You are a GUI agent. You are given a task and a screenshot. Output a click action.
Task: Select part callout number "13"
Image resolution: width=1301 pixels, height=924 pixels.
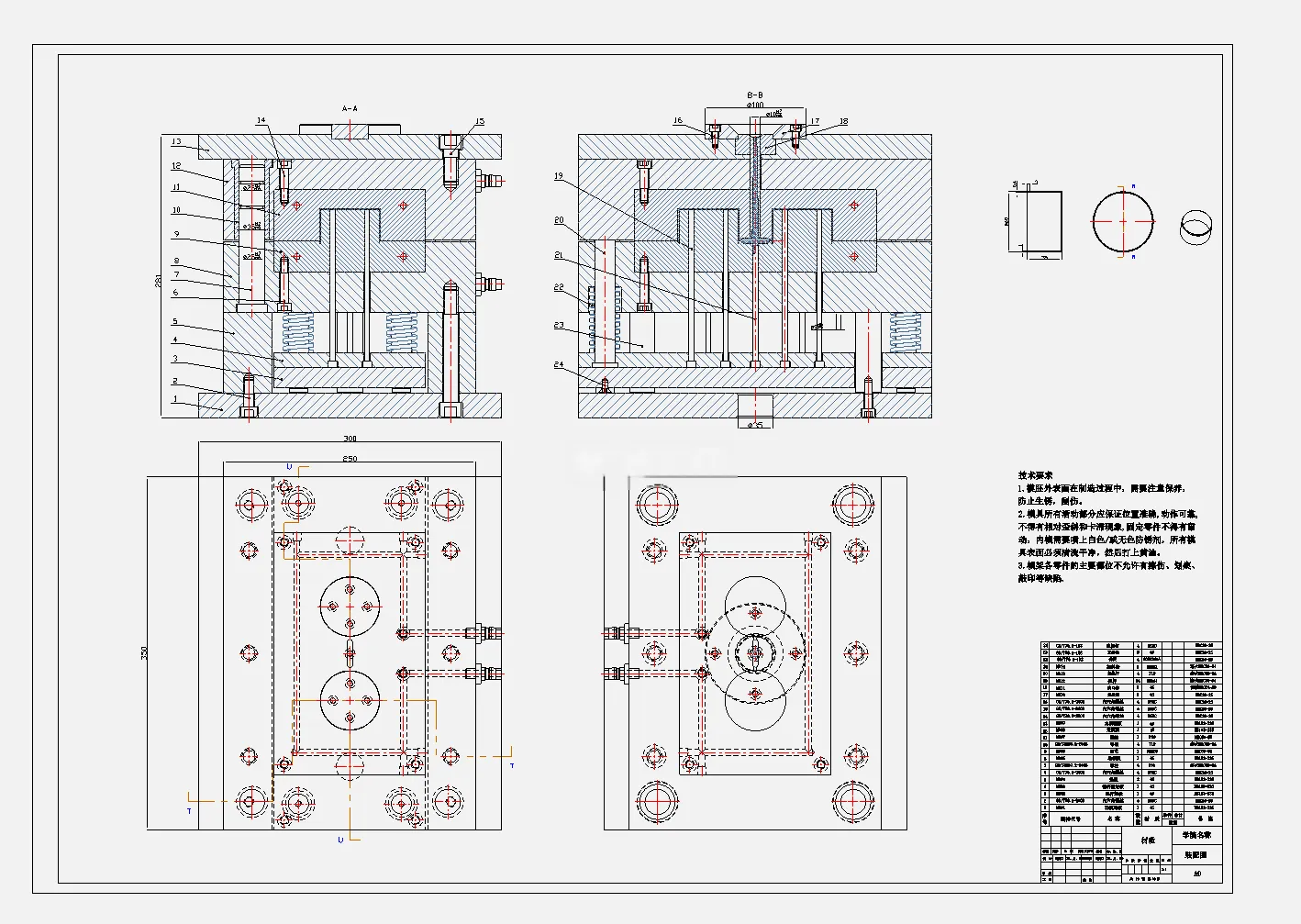pos(176,142)
